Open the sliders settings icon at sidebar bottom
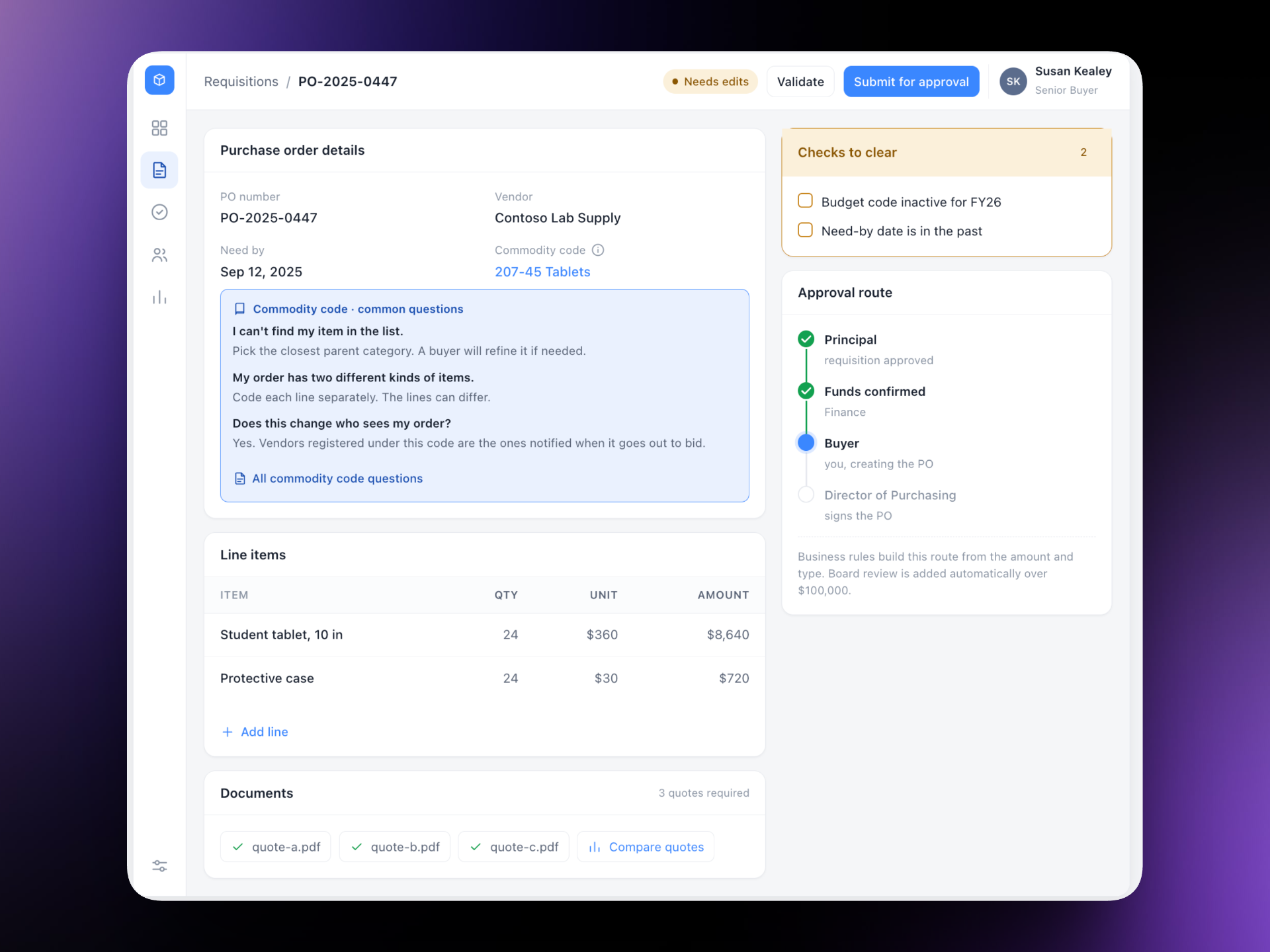This screenshot has height=952, width=1270. [x=159, y=866]
